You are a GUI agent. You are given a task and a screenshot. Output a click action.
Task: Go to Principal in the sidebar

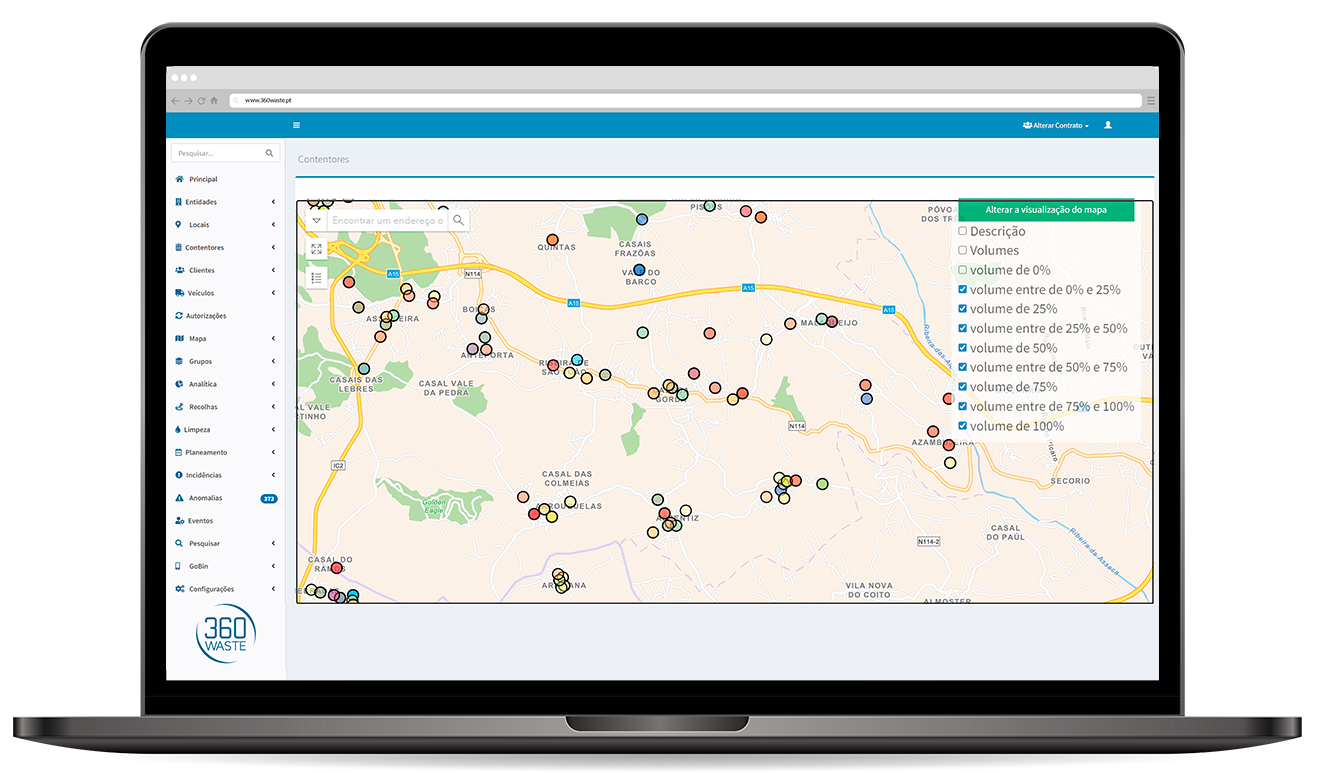[202, 179]
